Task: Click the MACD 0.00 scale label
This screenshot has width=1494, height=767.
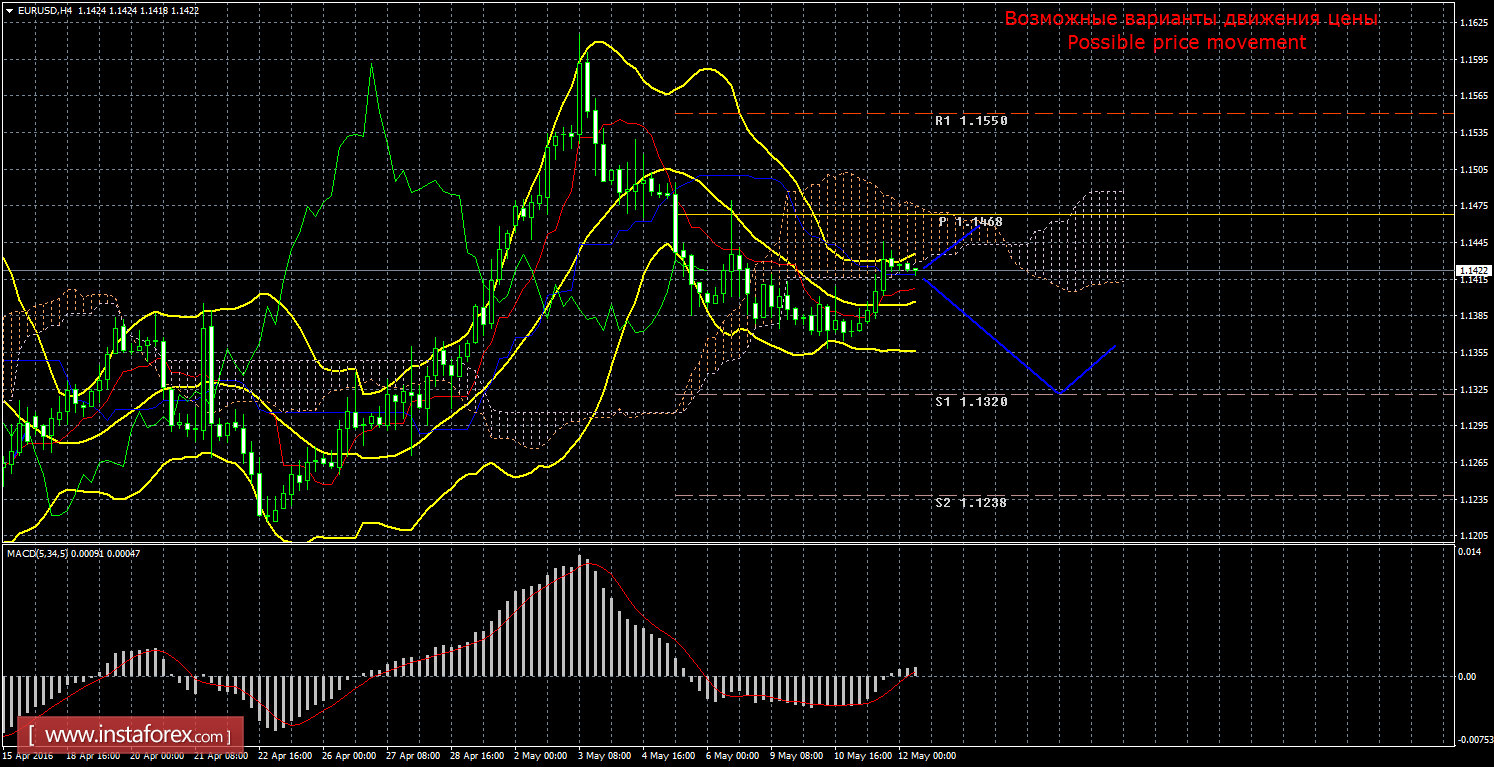Action: pyautogui.click(x=1467, y=677)
